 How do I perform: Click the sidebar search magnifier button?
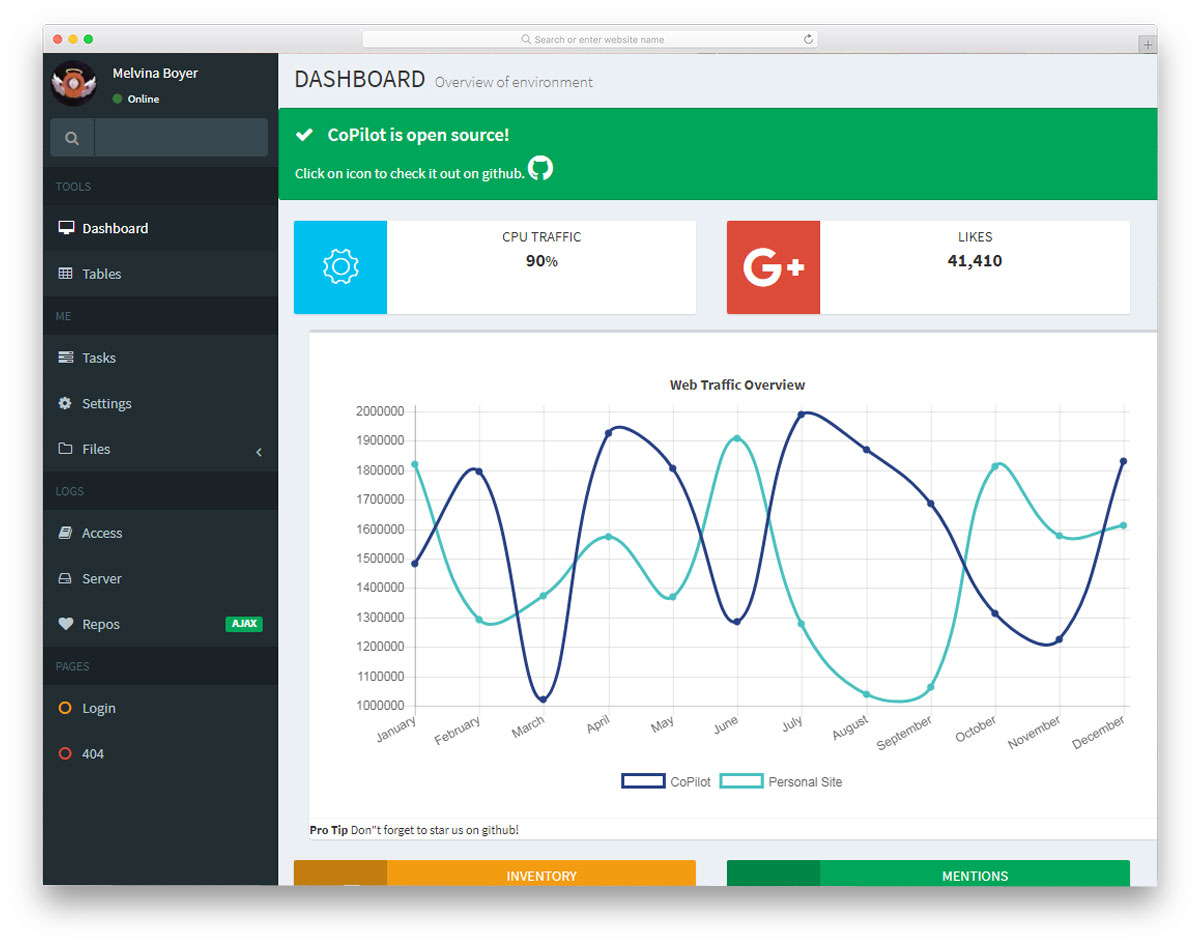click(72, 138)
